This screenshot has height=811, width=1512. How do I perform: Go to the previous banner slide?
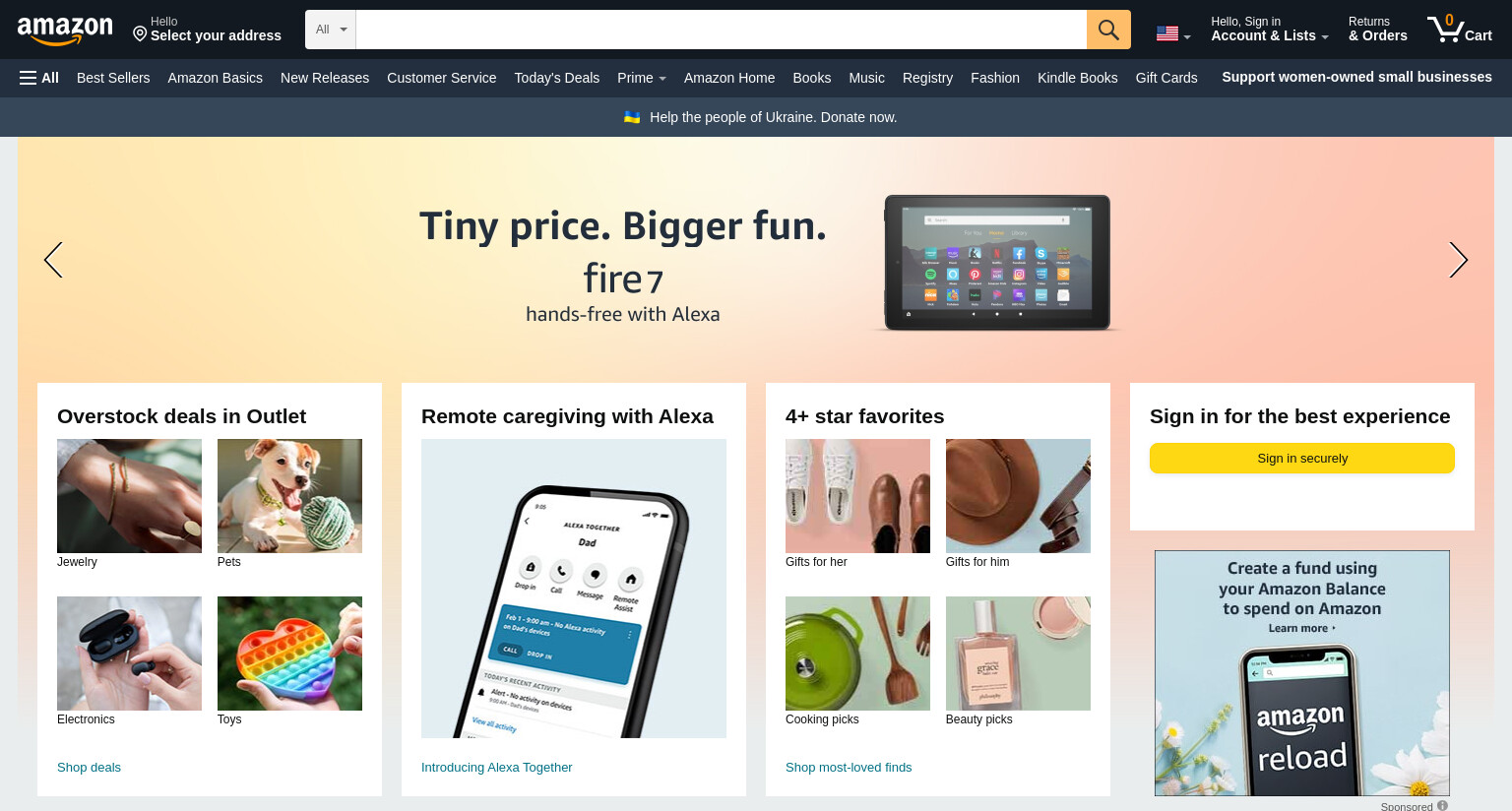pos(53,260)
